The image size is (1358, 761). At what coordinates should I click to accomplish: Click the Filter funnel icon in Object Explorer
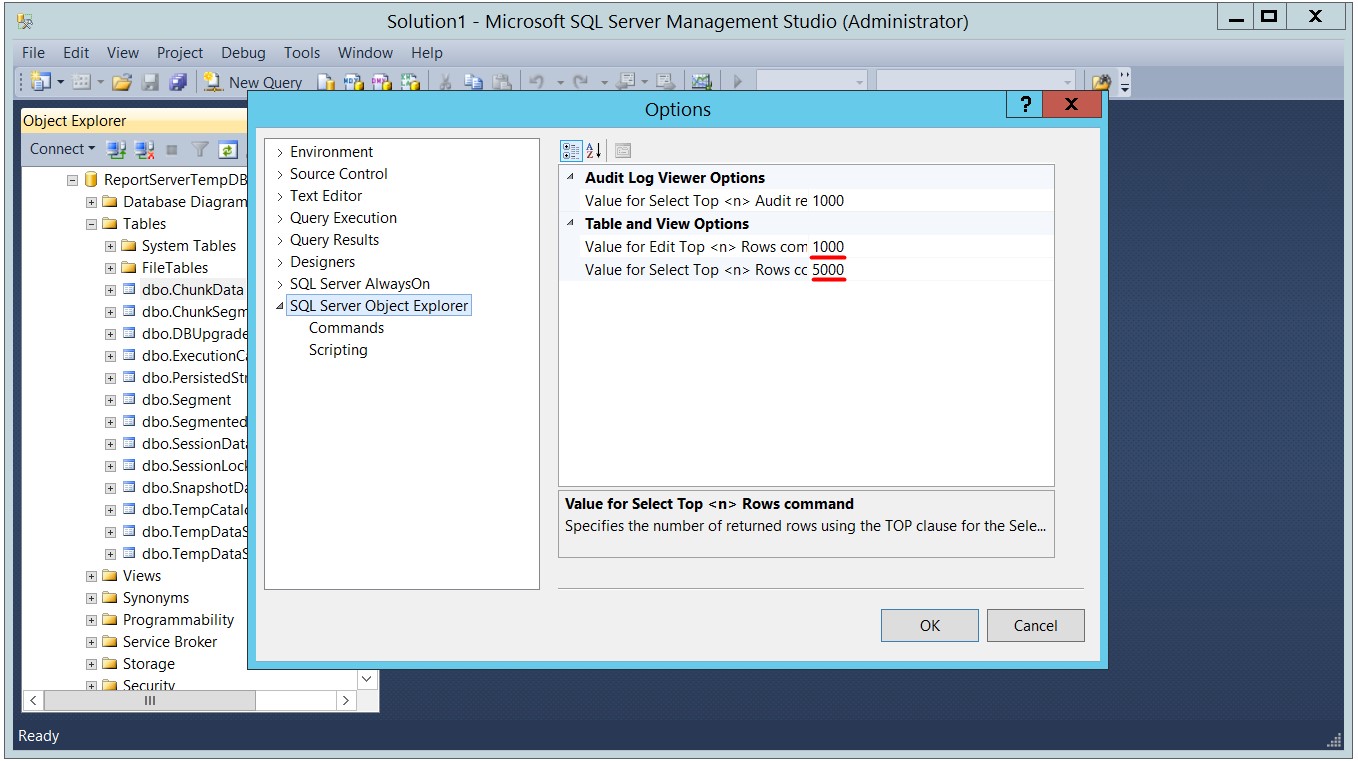[200, 150]
